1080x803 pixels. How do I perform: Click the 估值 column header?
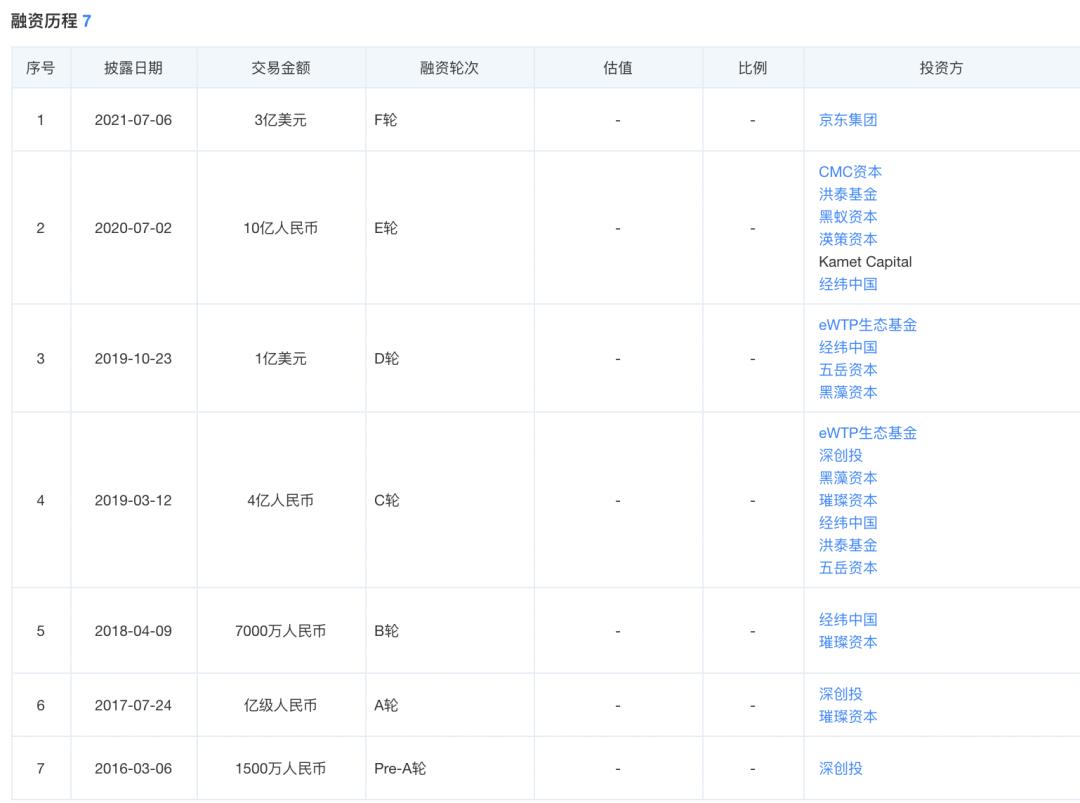(x=617, y=67)
